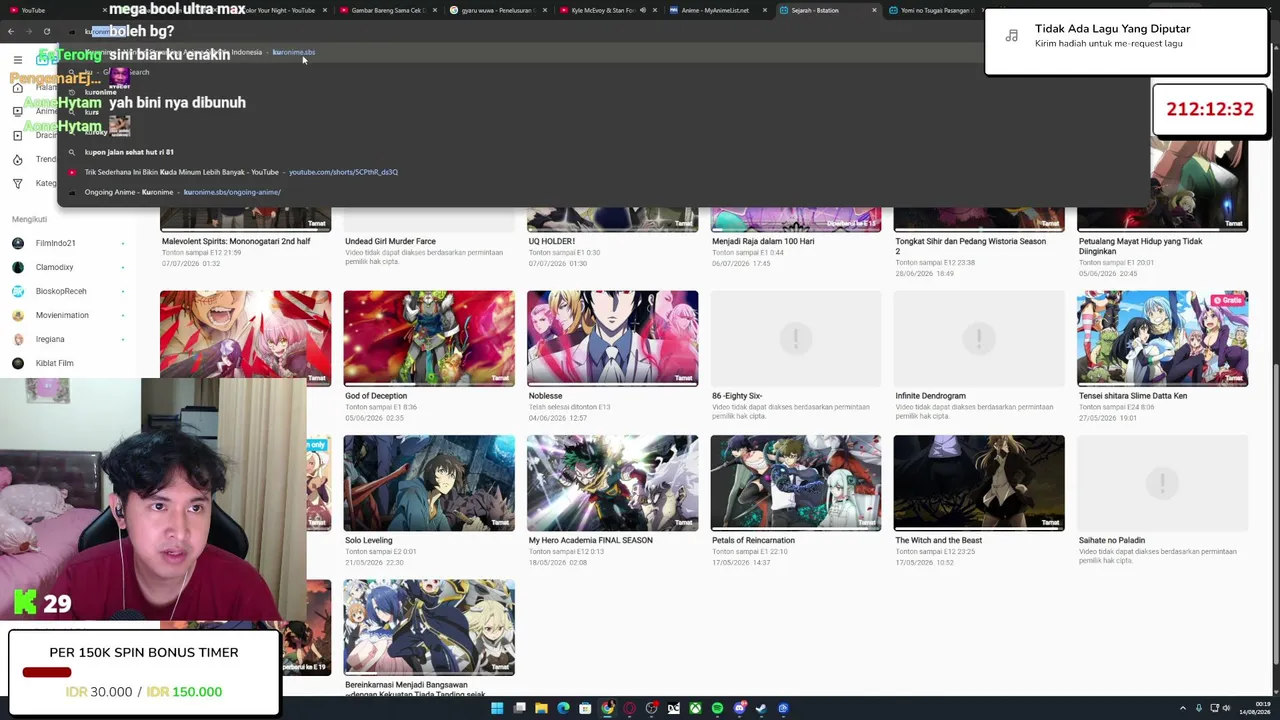Click the address bar input field
The image size is (1280, 720).
(520, 32)
